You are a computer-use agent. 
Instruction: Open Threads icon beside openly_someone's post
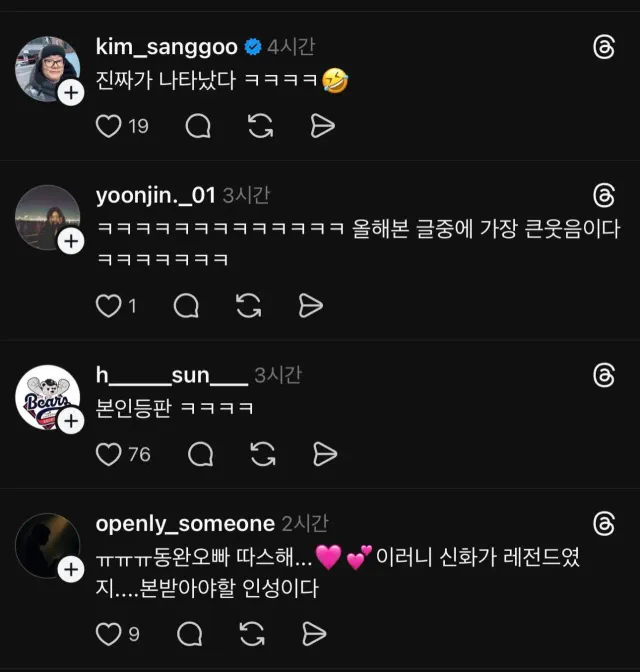604,523
